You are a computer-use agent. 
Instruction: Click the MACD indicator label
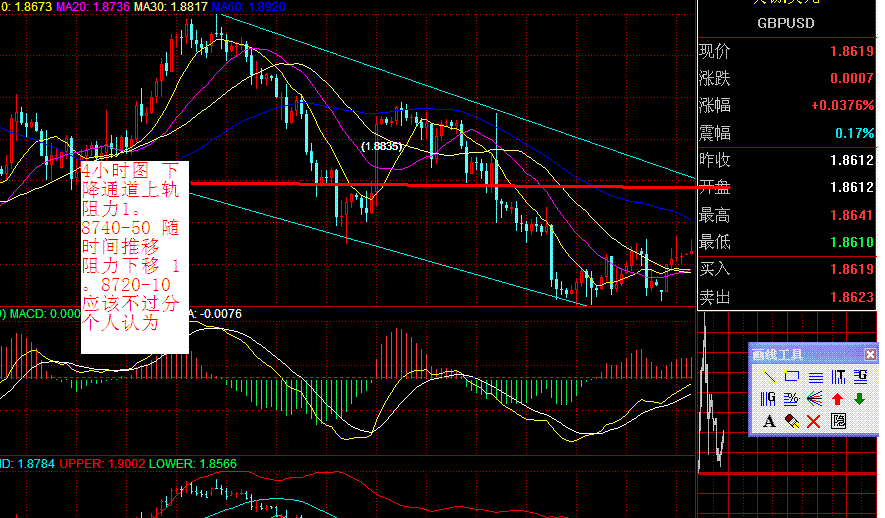[x=45, y=314]
